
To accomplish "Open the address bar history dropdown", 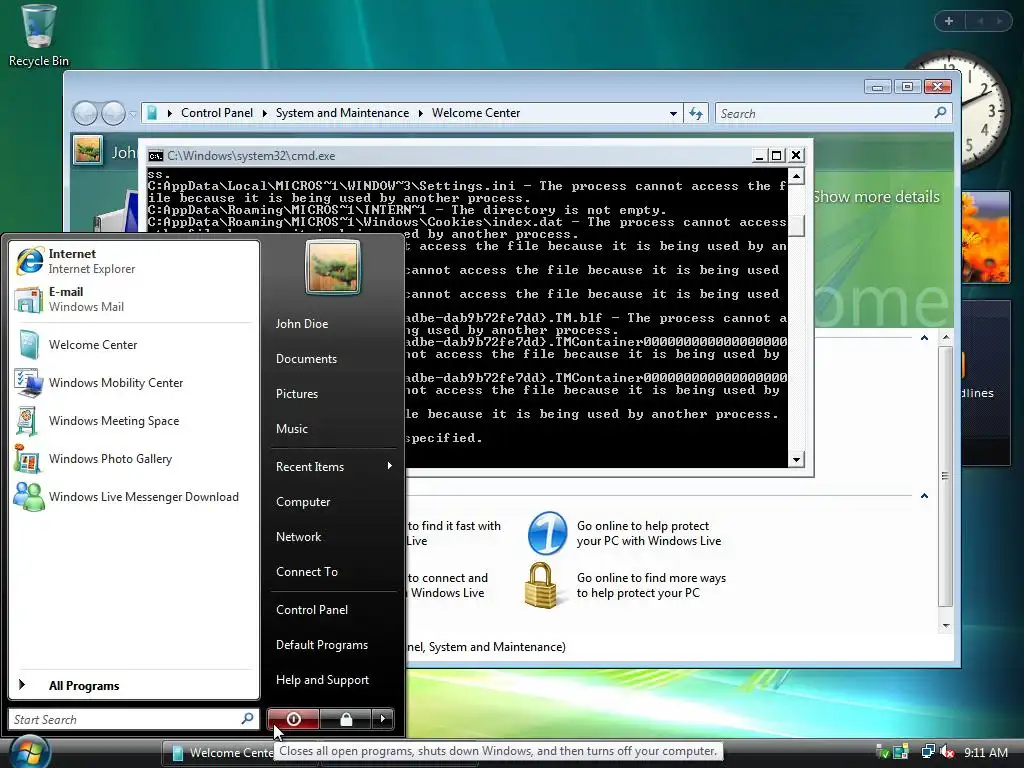I will click(673, 114).
